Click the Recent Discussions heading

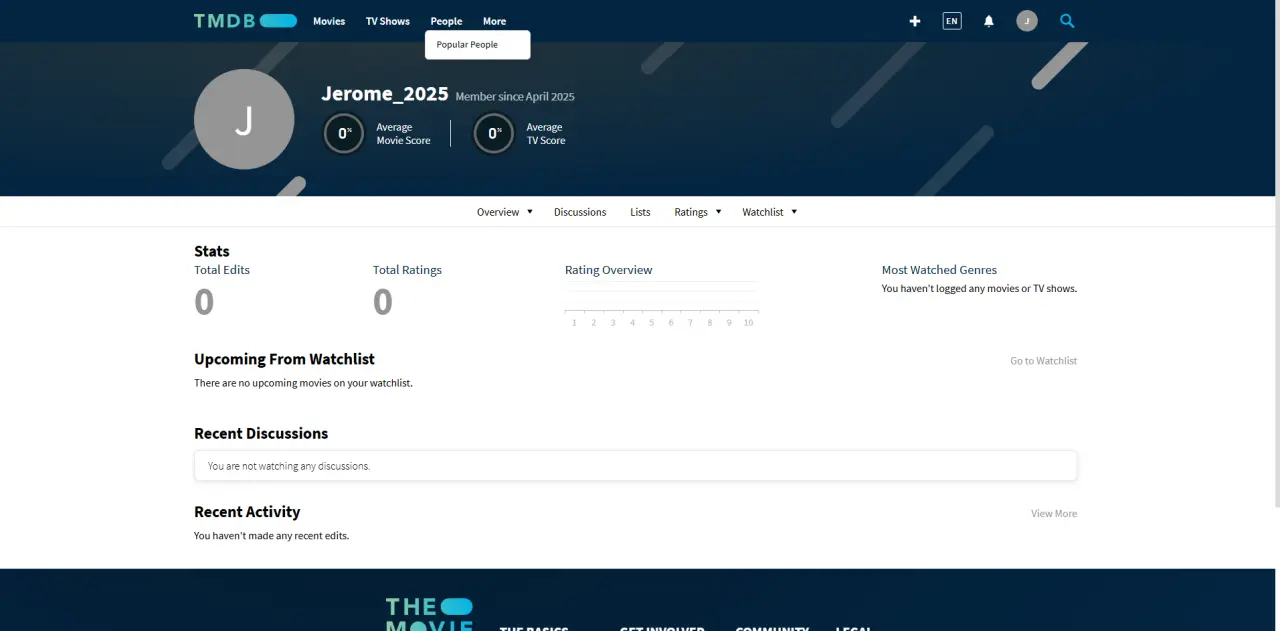(x=261, y=434)
